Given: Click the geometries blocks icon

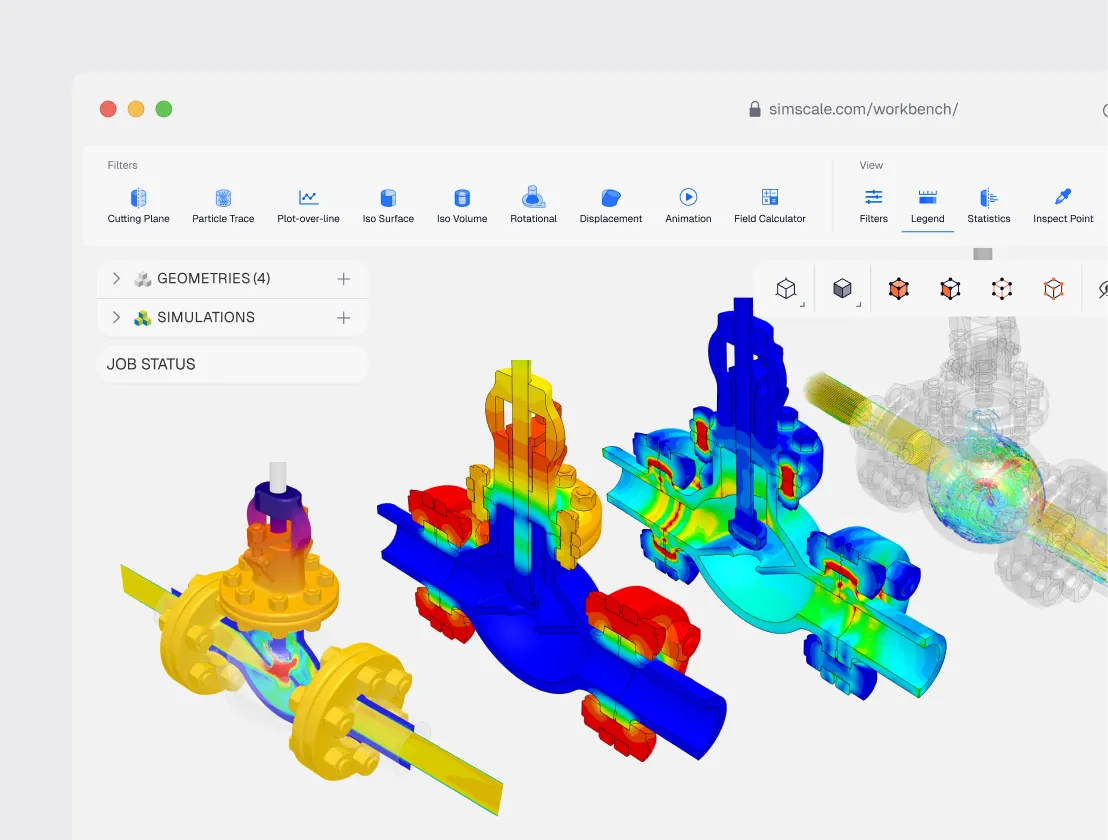Looking at the screenshot, I should coord(143,279).
